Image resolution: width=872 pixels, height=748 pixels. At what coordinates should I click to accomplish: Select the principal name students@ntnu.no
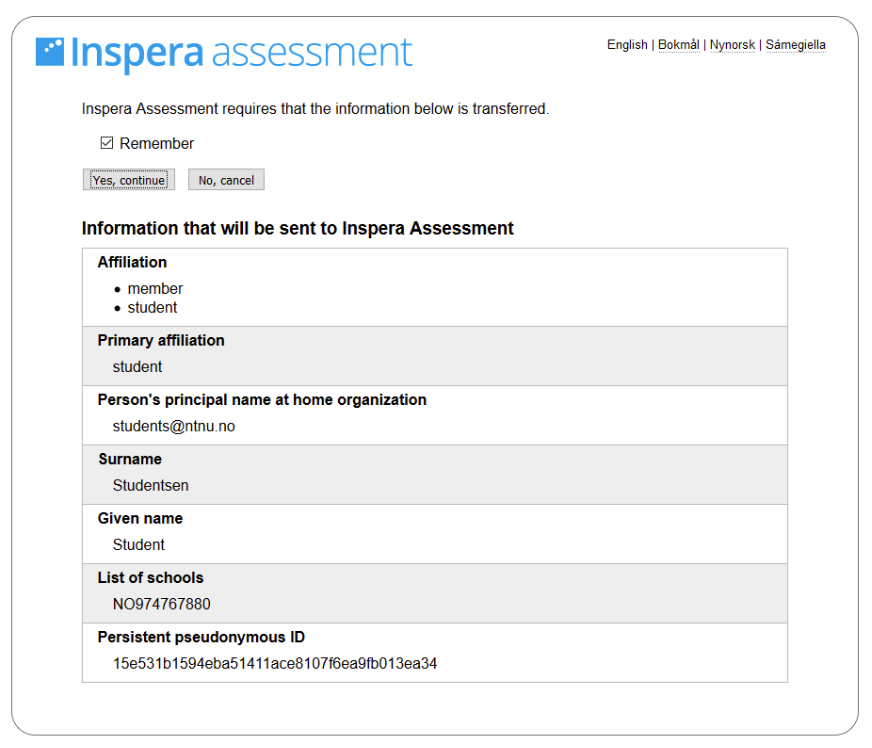(x=174, y=427)
